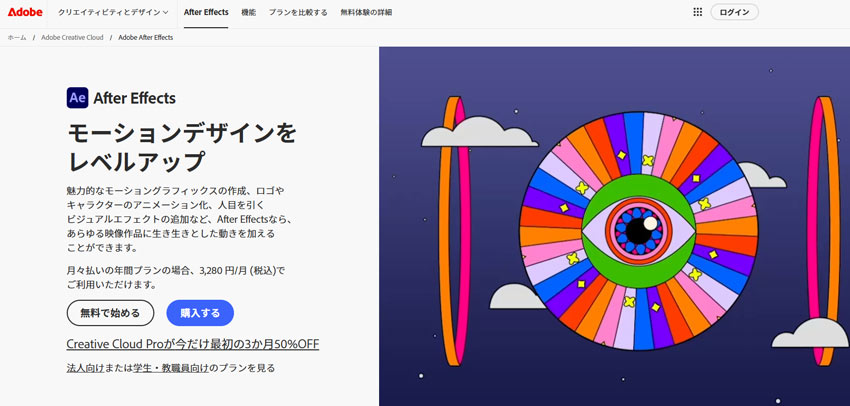
Task: Click the blue 購入する button
Action: [200, 313]
